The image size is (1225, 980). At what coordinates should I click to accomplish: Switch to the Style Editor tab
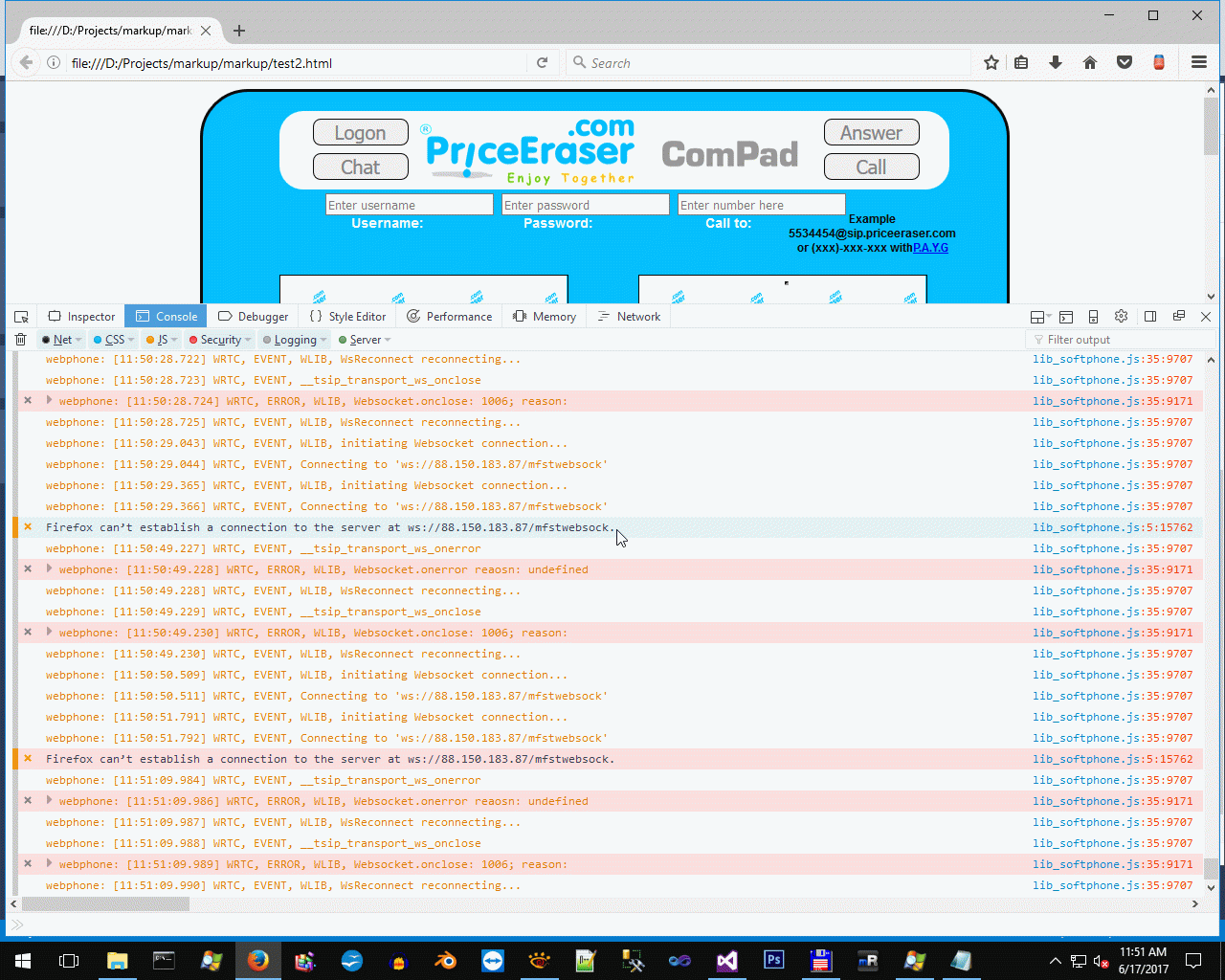(x=347, y=317)
